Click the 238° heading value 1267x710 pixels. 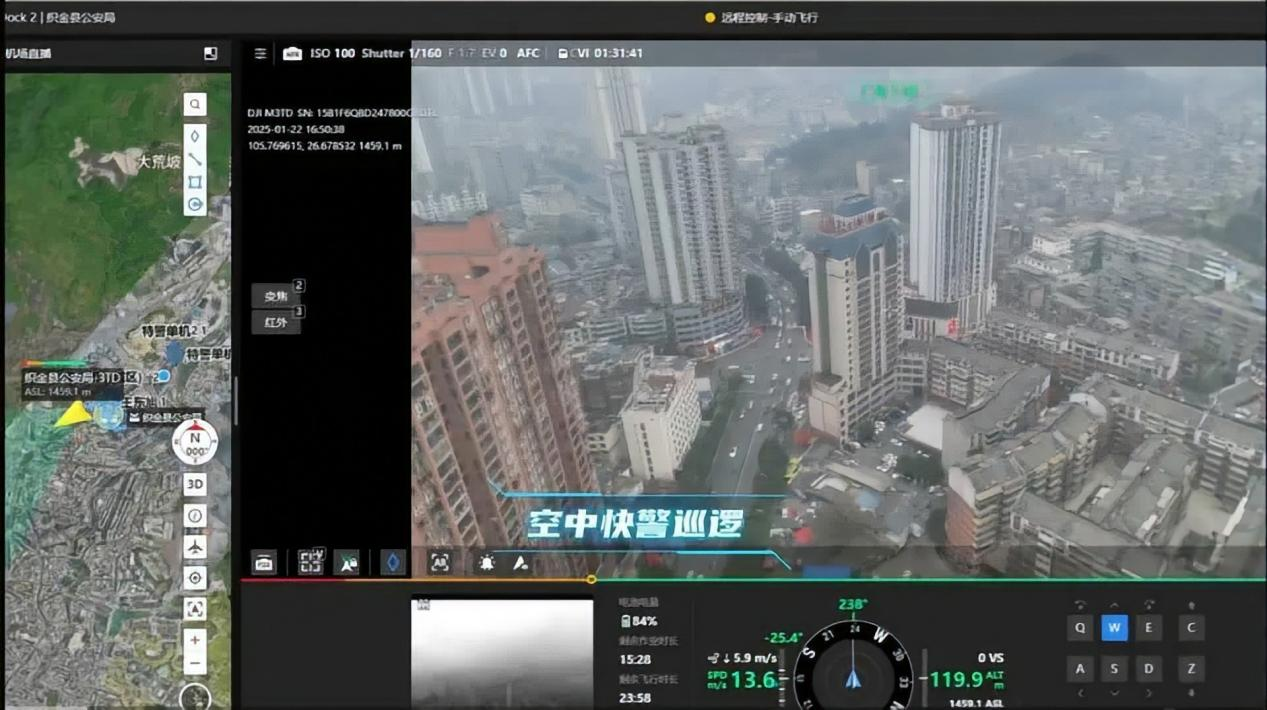click(853, 604)
